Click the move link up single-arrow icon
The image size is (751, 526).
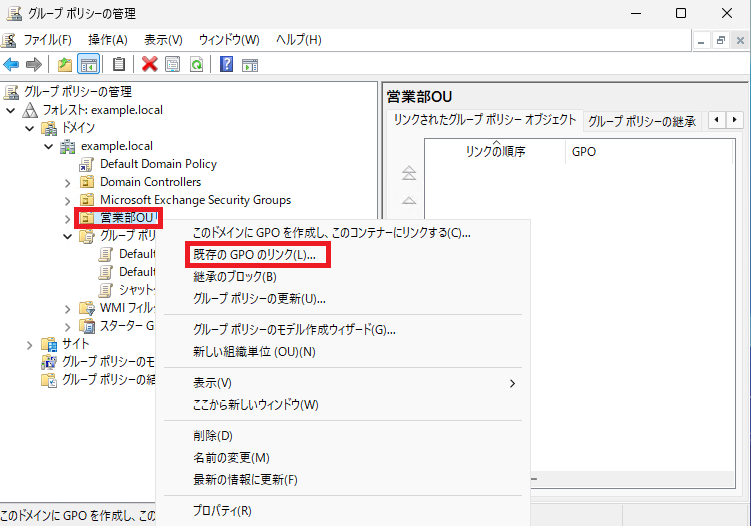(x=409, y=200)
